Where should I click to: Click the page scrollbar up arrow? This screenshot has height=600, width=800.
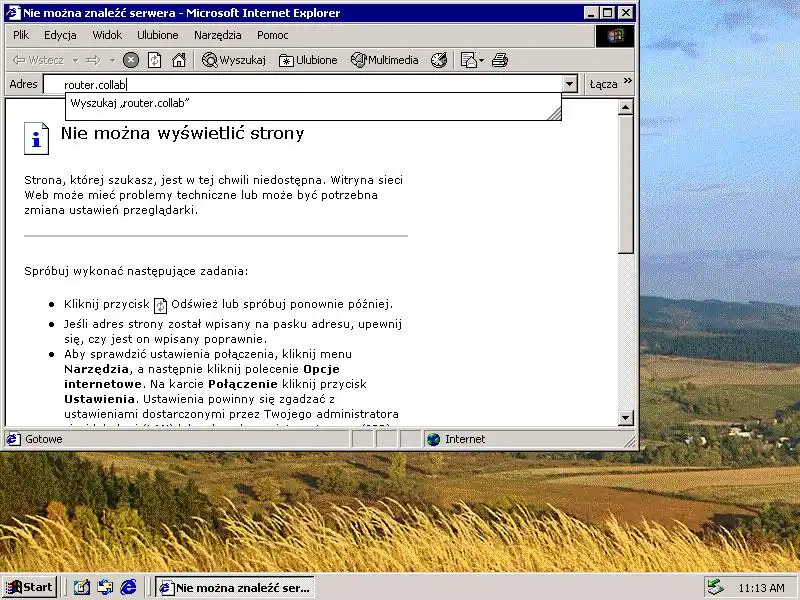(x=626, y=107)
